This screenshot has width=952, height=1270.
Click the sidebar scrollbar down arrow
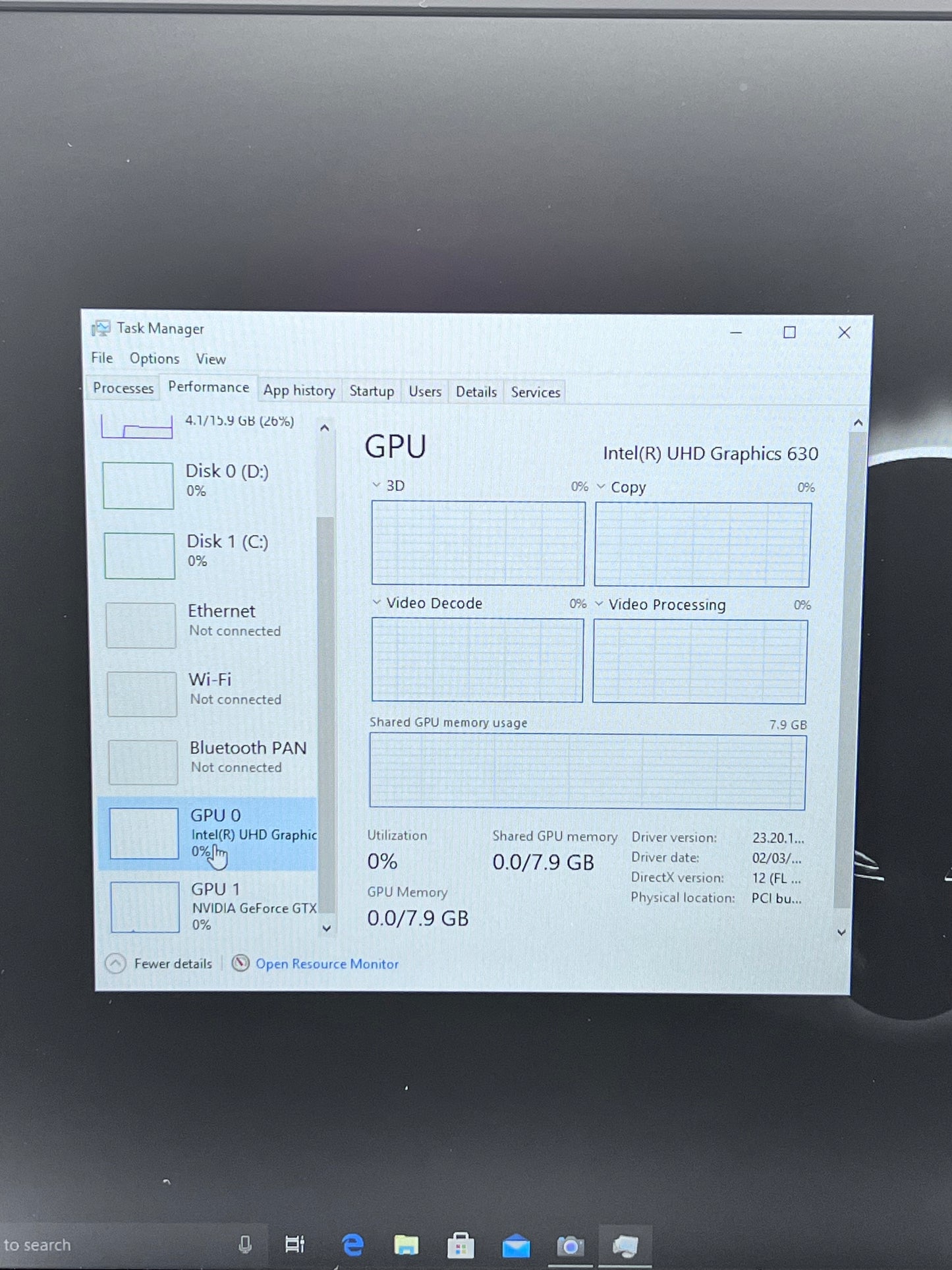pos(326,928)
